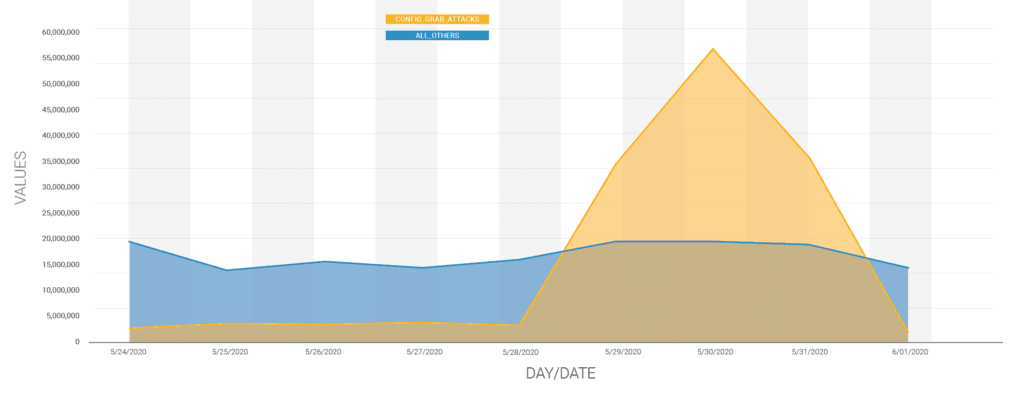Viewport: 1024px width, 404px height.
Task: Click the orange peak point at 5/30/2020
Action: [712, 48]
